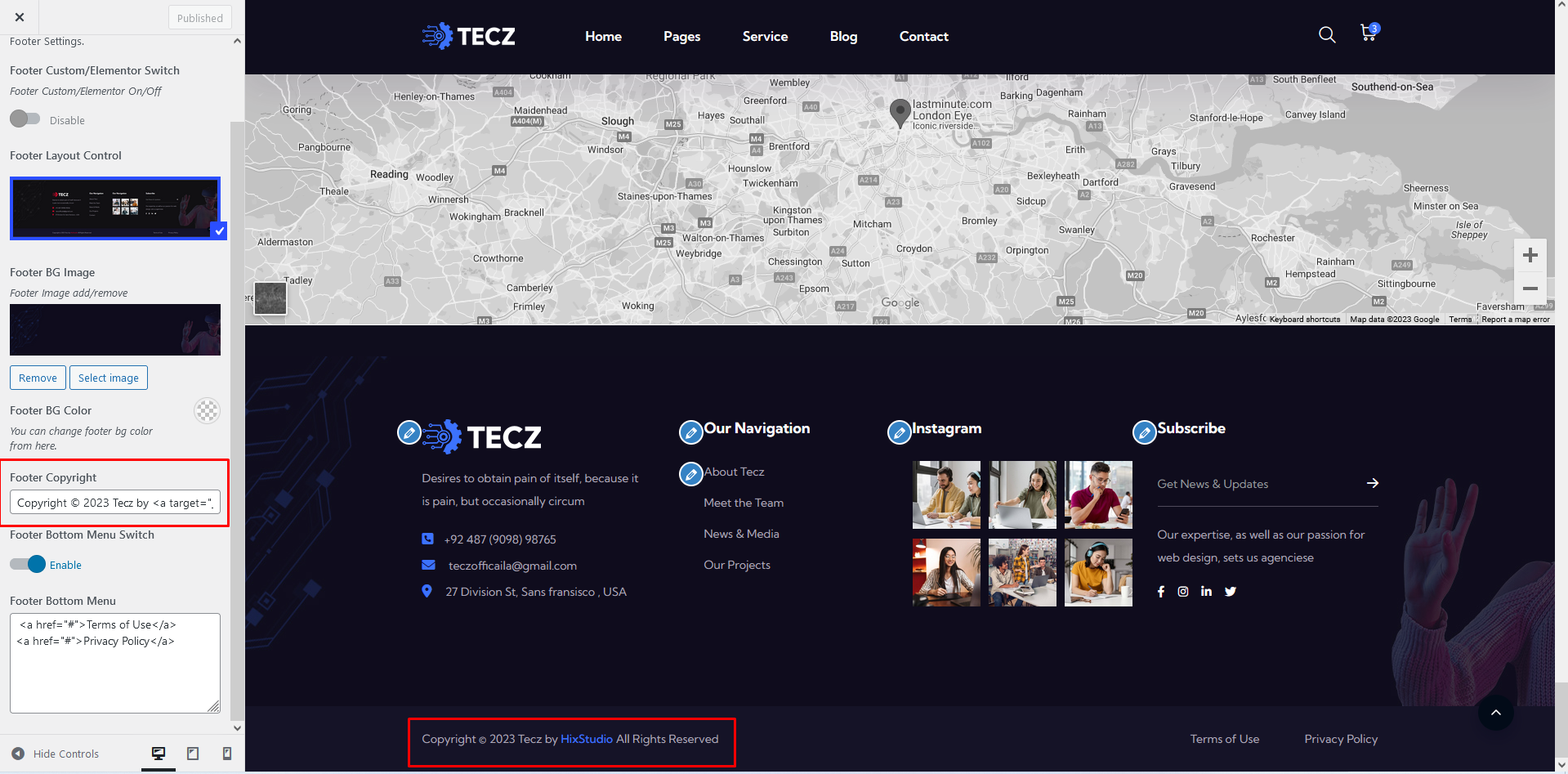The width and height of the screenshot is (1568, 774).
Task: Disable the Footer Bottom Menu Switch
Action: (28, 565)
